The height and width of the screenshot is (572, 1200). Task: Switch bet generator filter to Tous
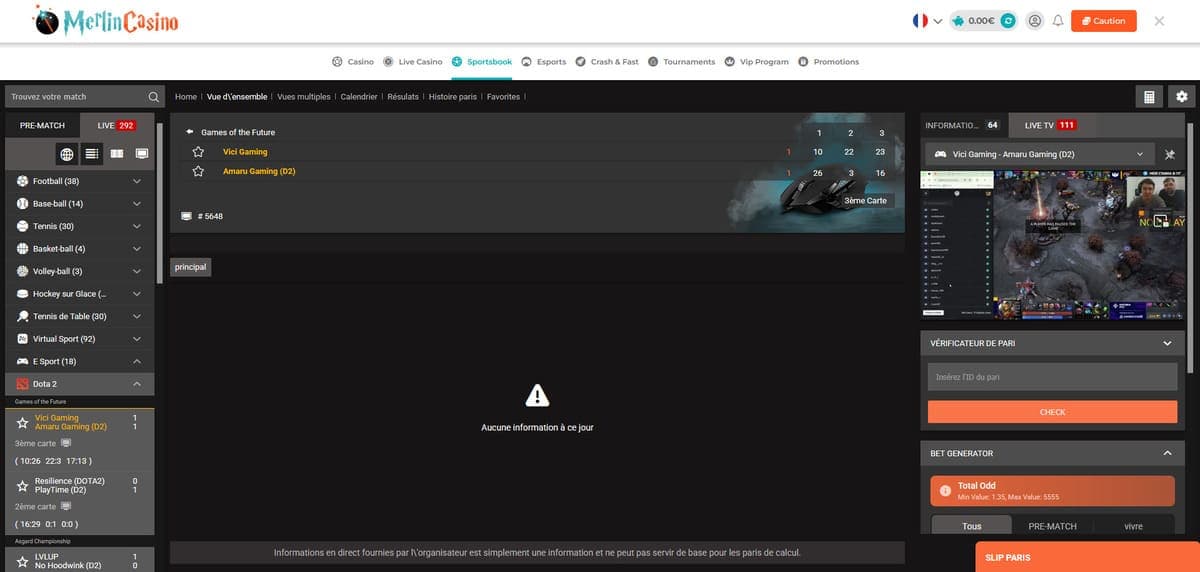pos(972,526)
